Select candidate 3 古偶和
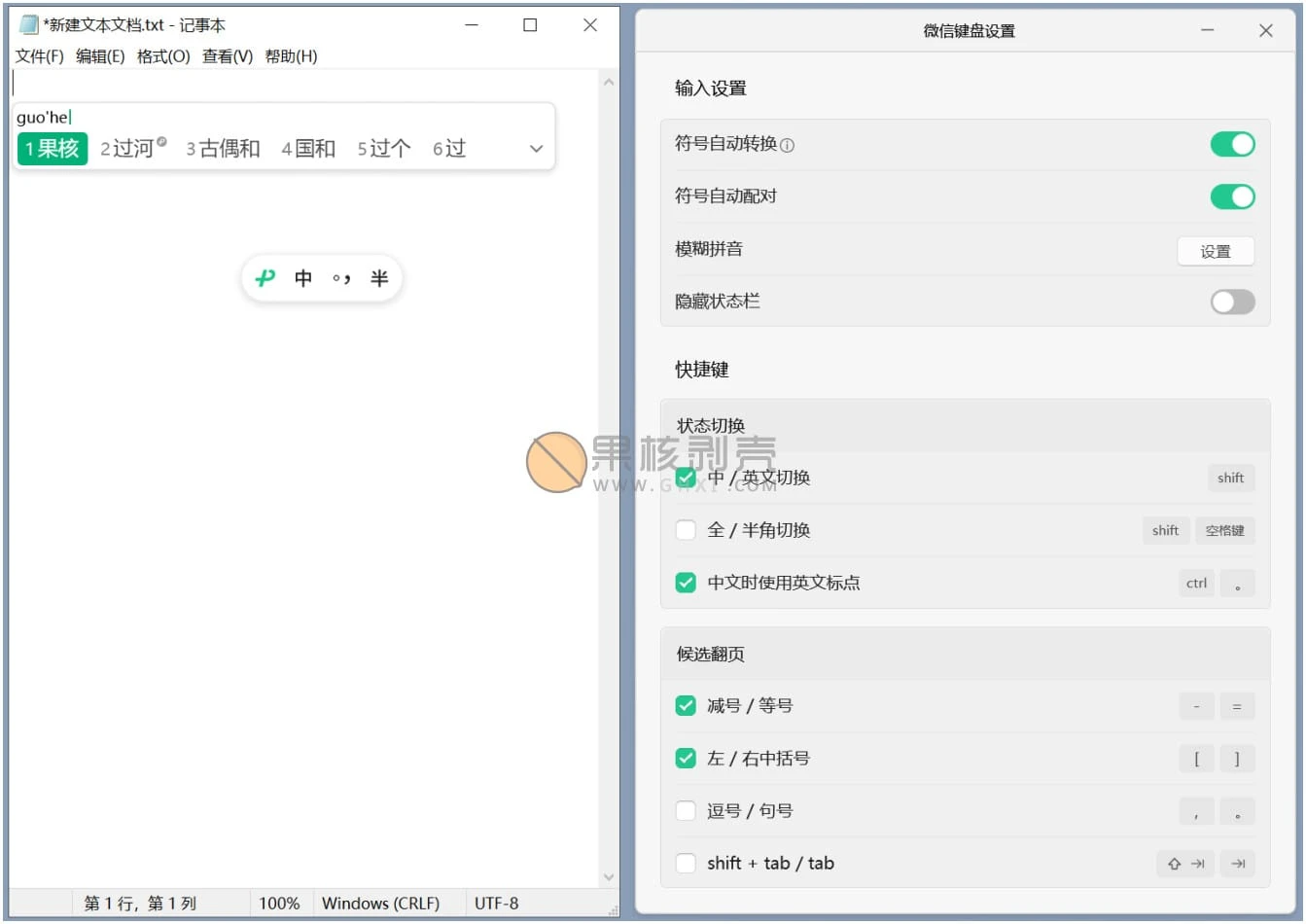1306x924 pixels. (x=224, y=149)
